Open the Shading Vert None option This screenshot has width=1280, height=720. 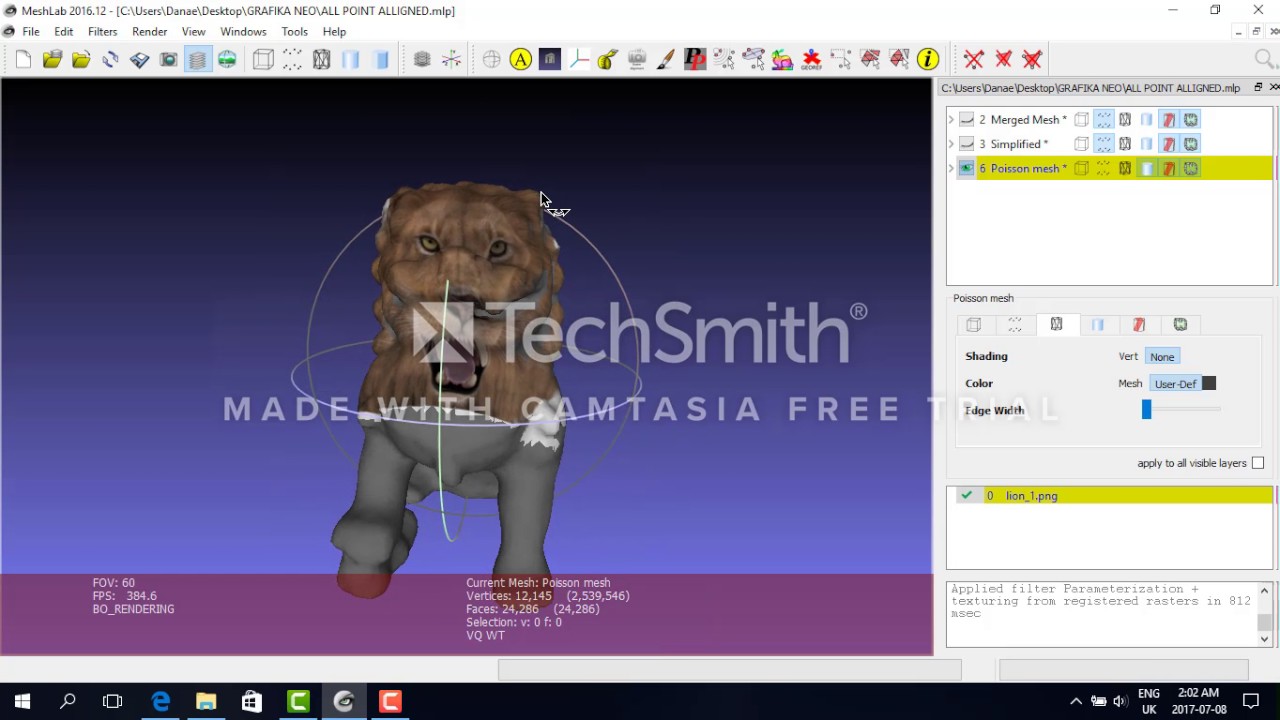point(1162,356)
